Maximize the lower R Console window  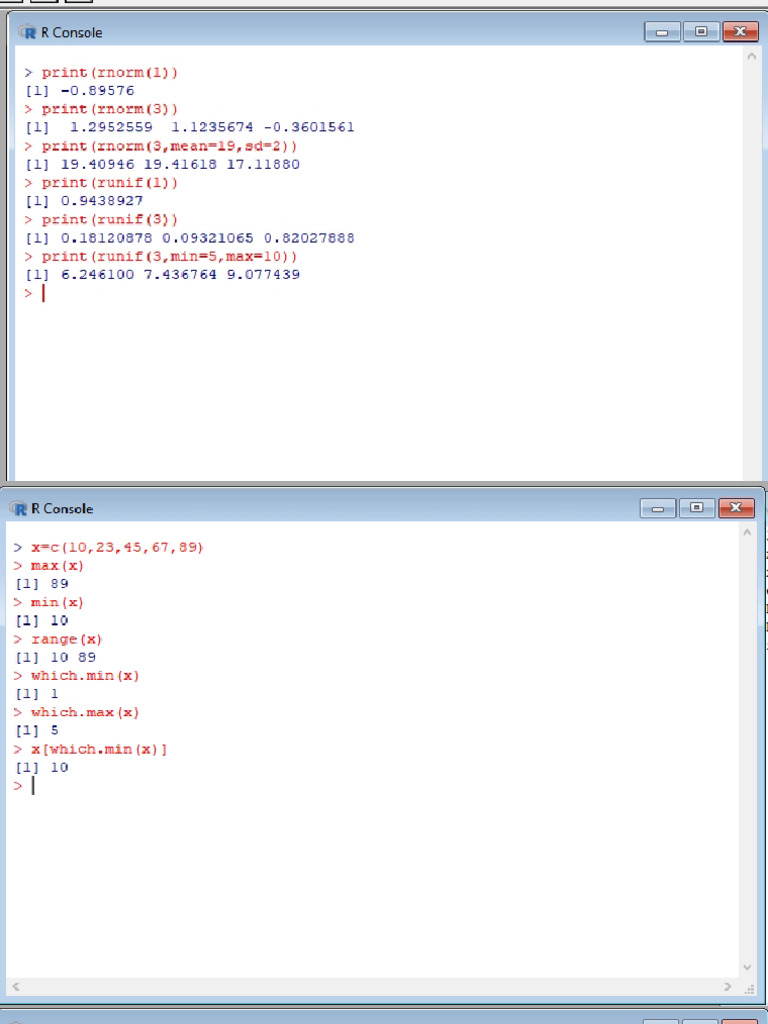[x=697, y=507]
